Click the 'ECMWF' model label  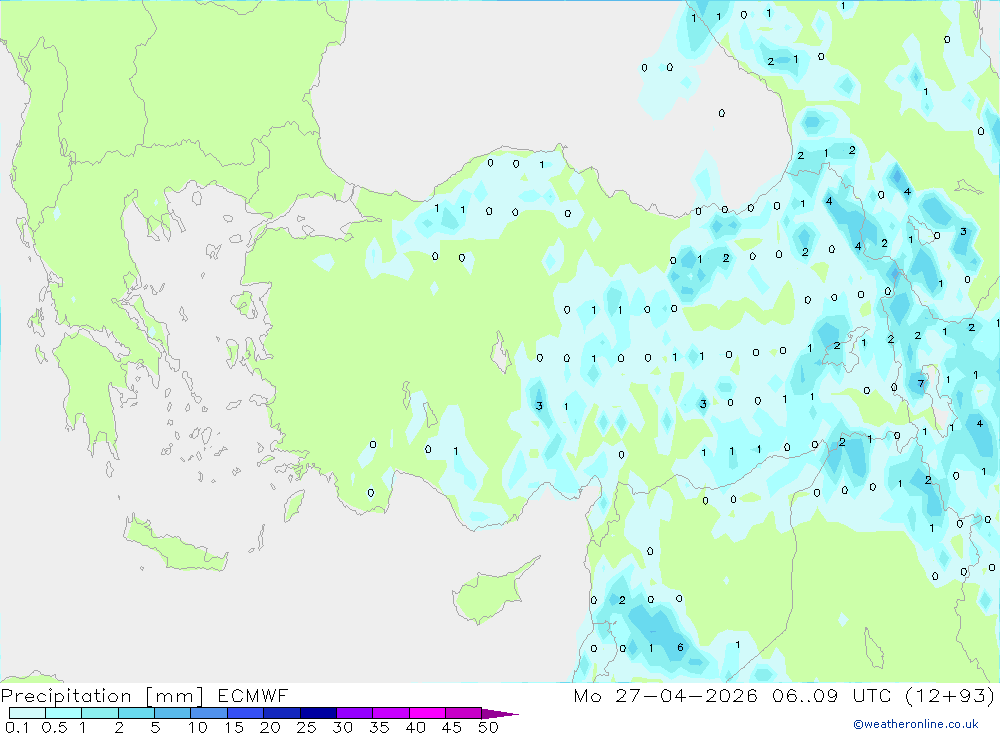253,695
